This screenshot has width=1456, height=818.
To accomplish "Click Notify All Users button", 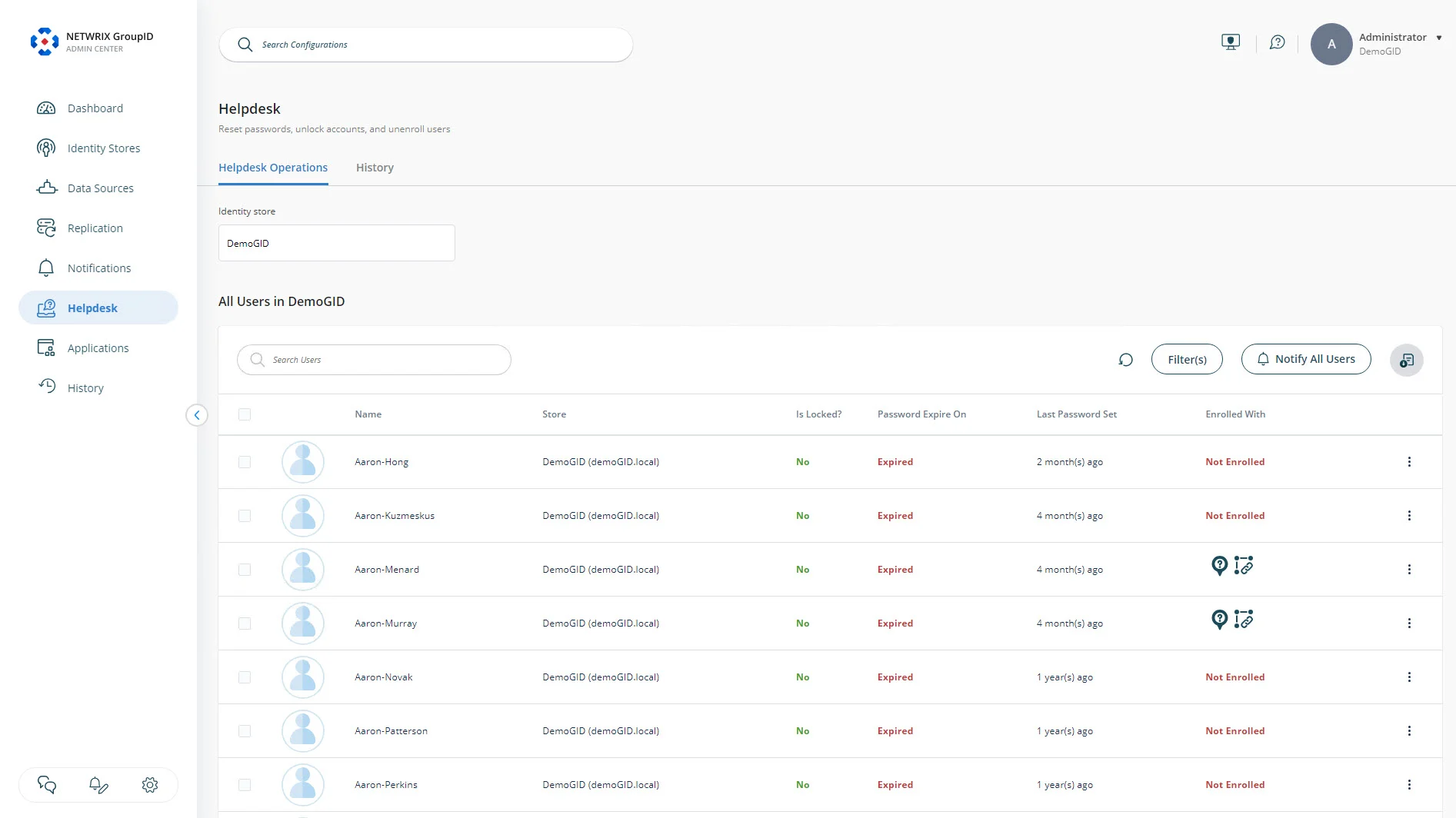I will tap(1306, 359).
